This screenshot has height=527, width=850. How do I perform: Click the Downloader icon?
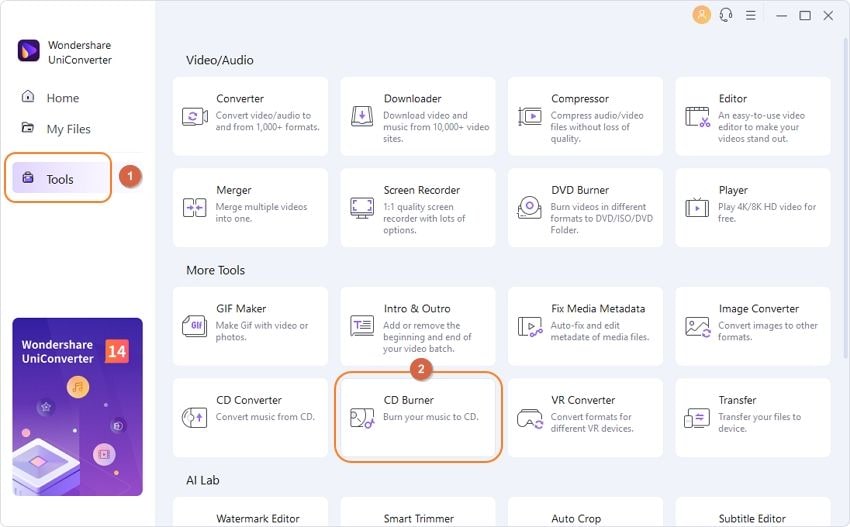[362, 116]
